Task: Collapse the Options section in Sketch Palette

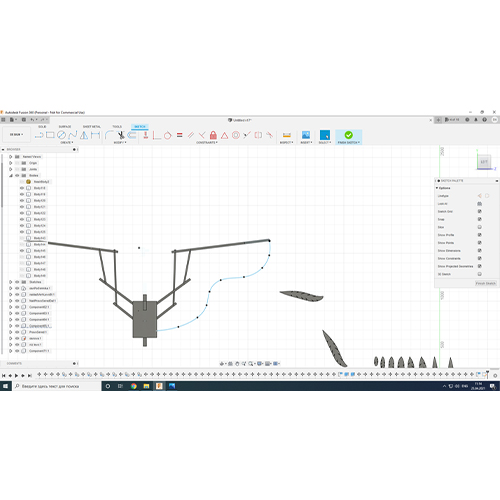Action: (437, 188)
